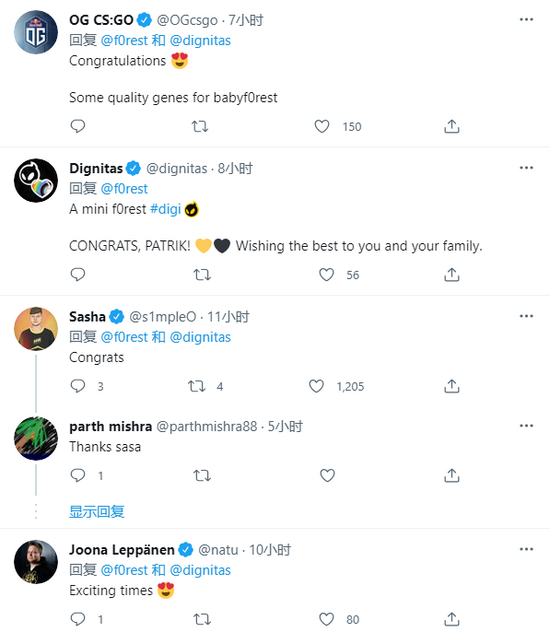Like the Dignitas mini f0rest tweet

point(327,275)
